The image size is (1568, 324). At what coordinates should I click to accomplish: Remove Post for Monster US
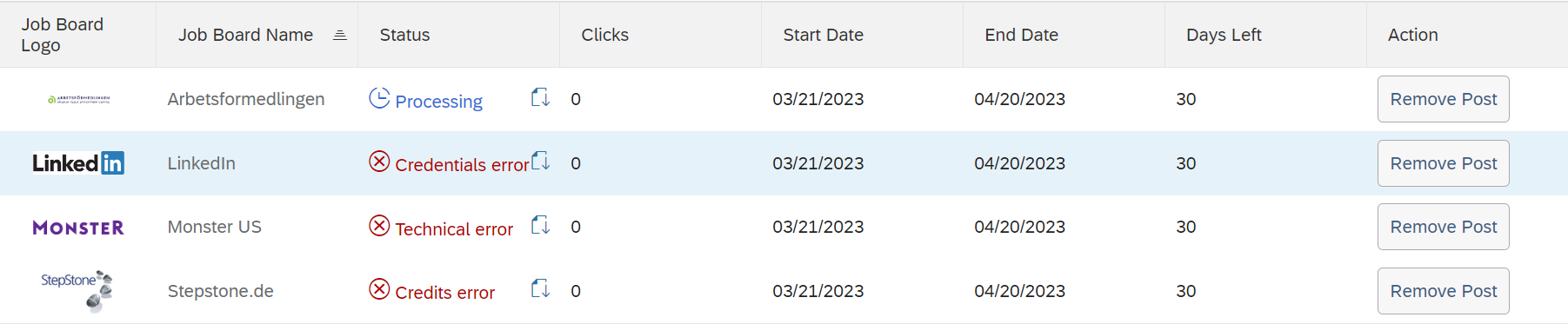1444,227
